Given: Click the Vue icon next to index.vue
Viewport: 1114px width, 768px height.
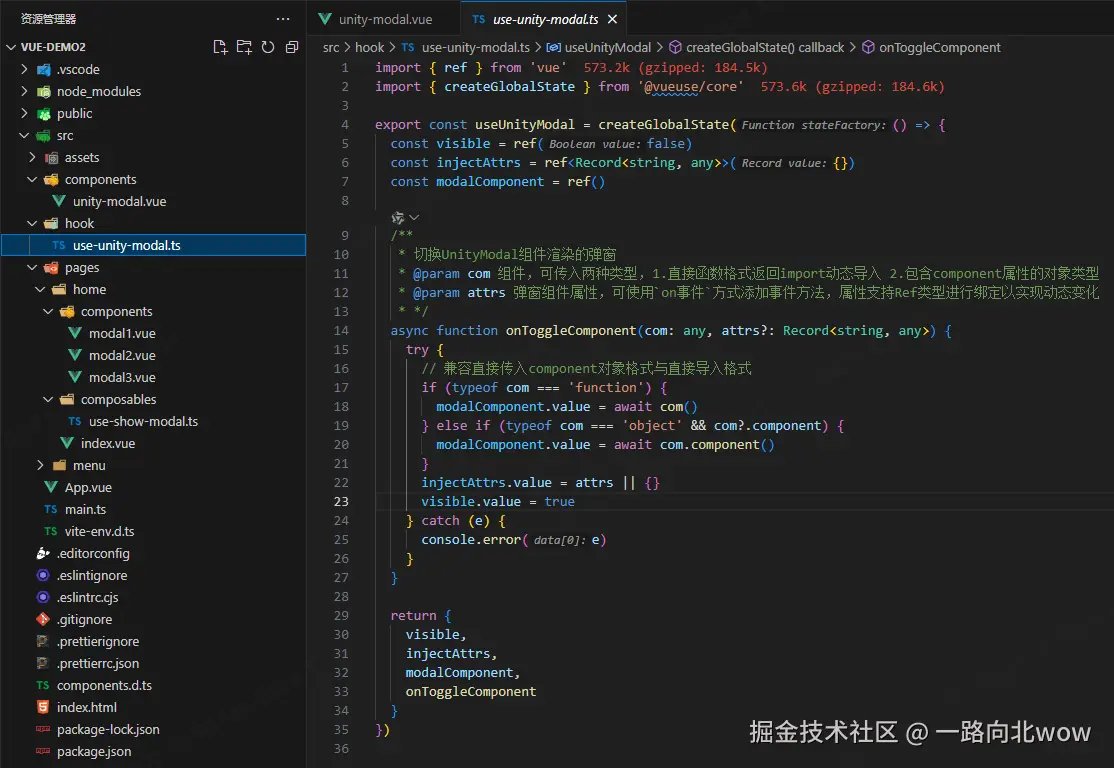Looking at the screenshot, I should 67,443.
